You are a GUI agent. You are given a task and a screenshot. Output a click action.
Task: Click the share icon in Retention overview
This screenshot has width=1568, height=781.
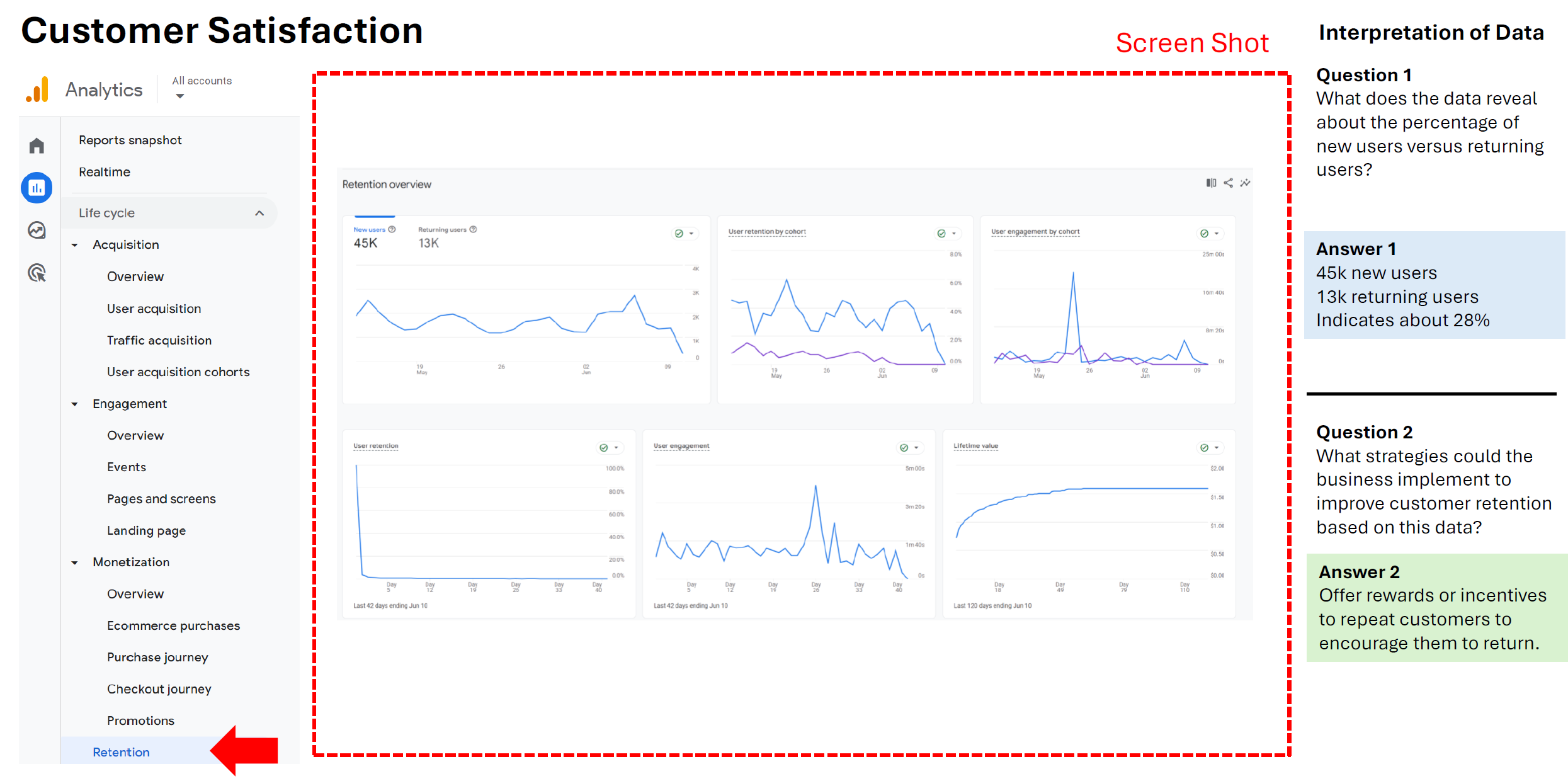point(1228,183)
